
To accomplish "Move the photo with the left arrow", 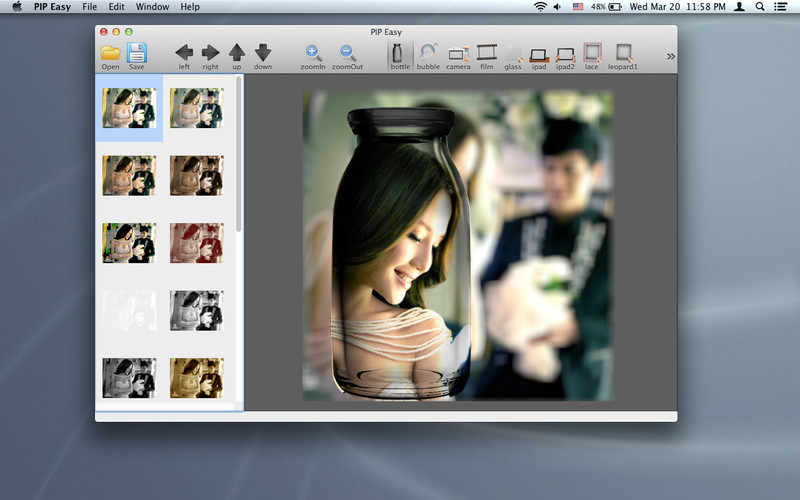I will click(x=184, y=56).
